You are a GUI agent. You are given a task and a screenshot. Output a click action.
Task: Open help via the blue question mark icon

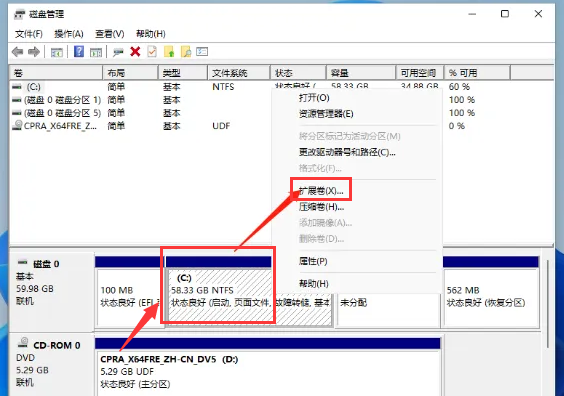click(79, 52)
